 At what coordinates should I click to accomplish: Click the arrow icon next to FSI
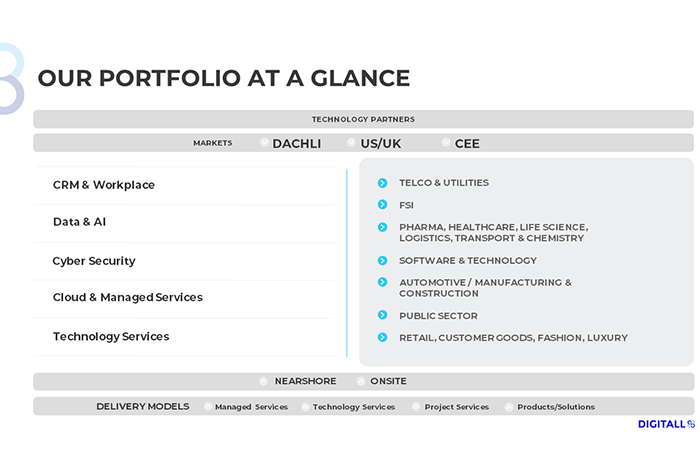tap(383, 204)
